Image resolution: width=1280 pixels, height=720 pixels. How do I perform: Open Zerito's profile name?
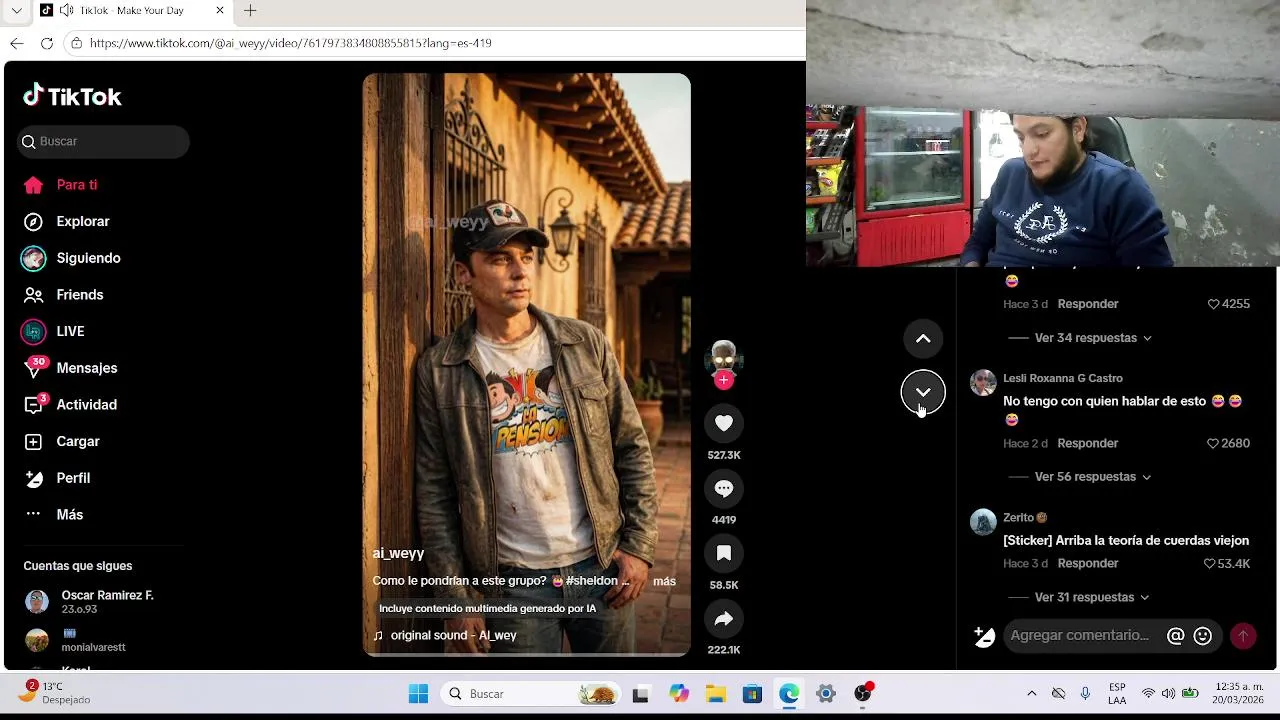click(x=1018, y=518)
